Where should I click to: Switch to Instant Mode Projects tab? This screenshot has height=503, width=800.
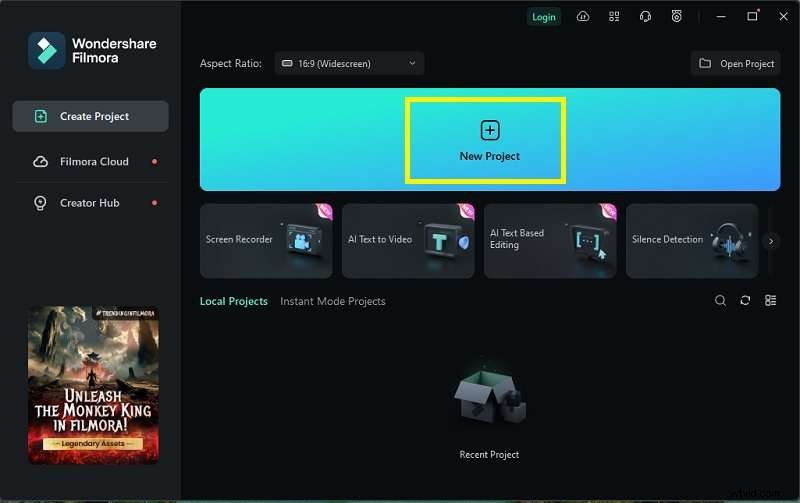point(332,301)
